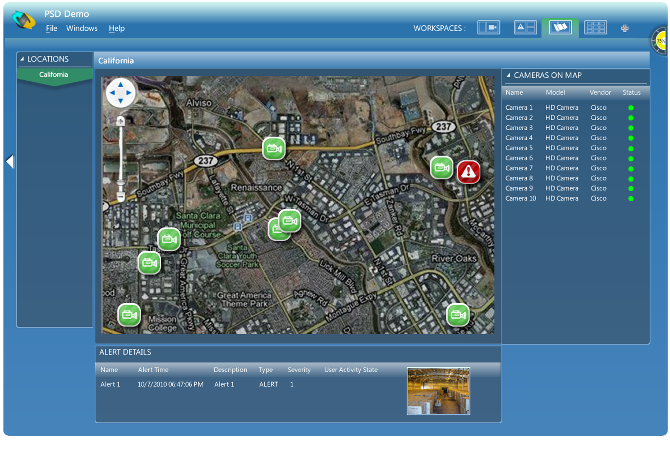This screenshot has height=451, width=670.
Task: Select the front camera marker on W Tasman Dr
Action: (x=290, y=221)
